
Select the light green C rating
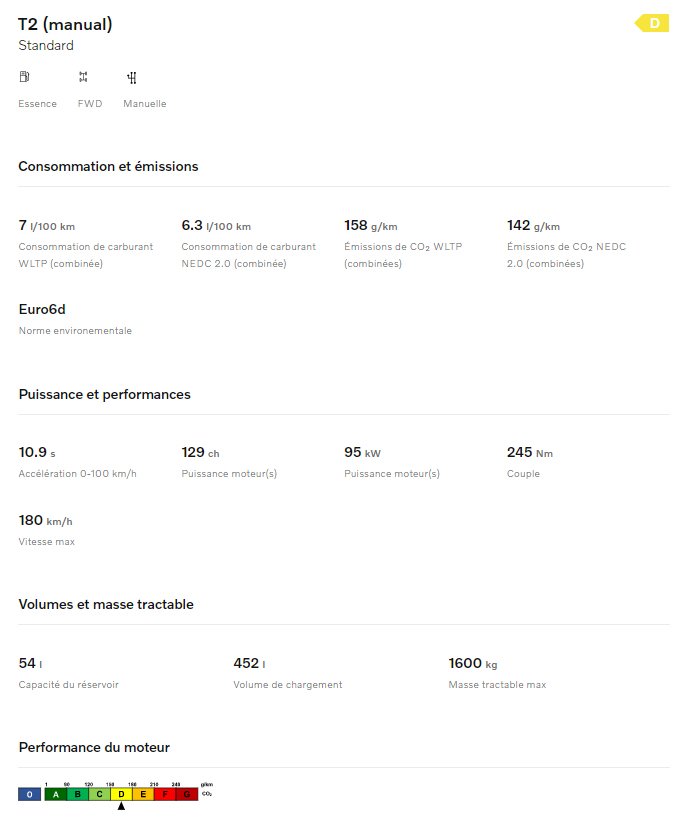[x=99, y=794]
